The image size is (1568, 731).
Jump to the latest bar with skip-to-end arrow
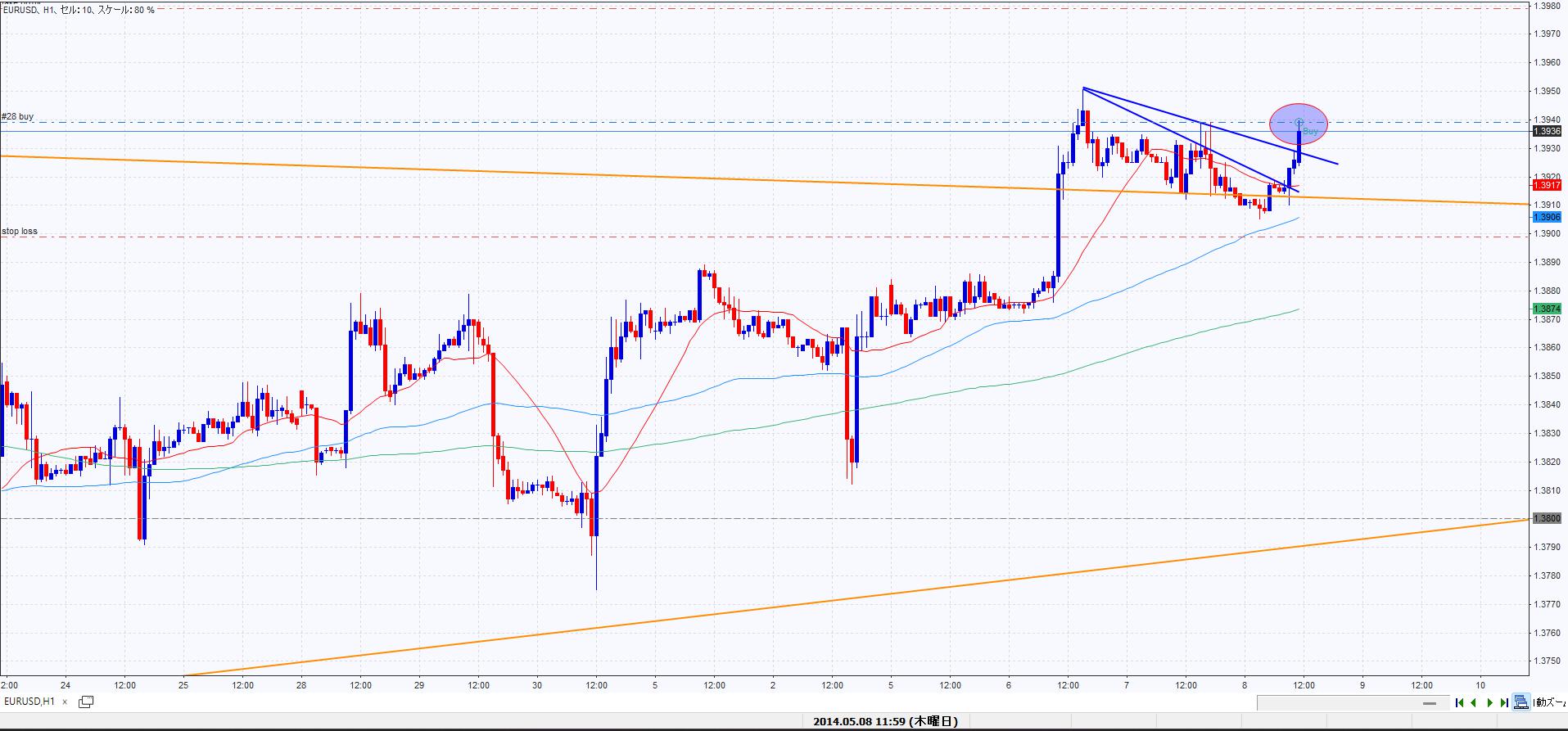point(1503,702)
